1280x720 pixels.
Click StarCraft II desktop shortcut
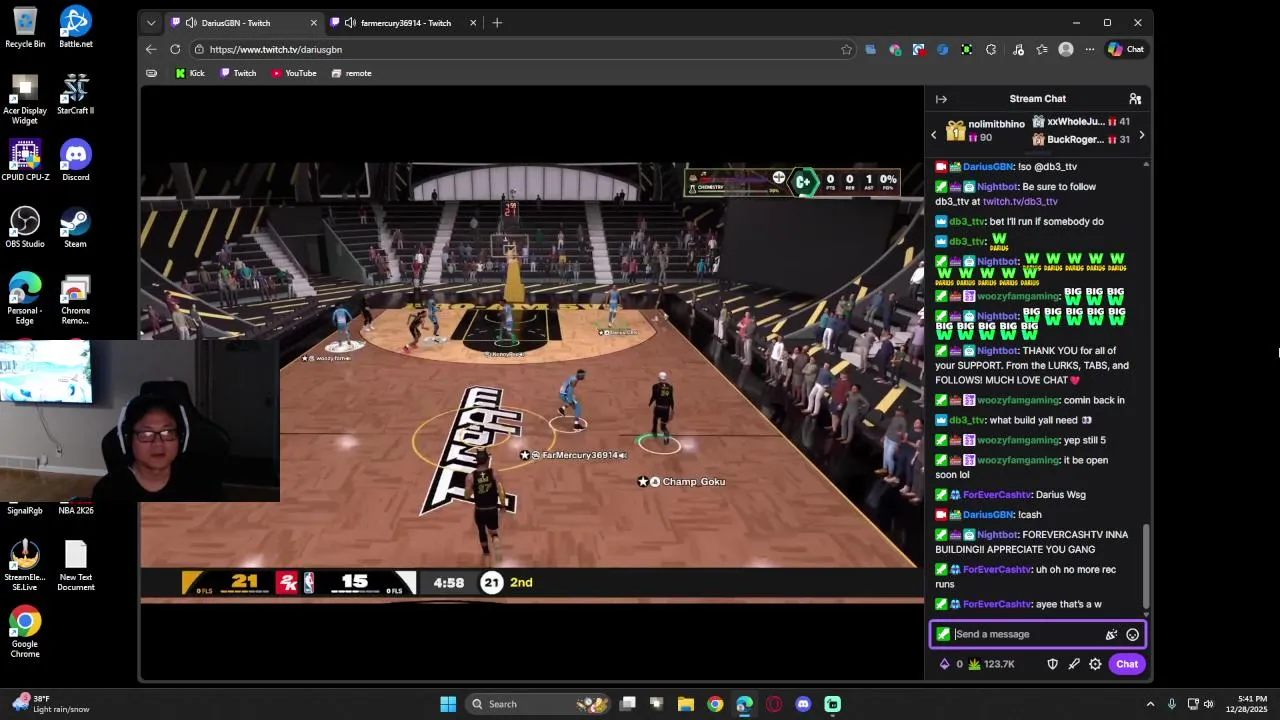(x=76, y=94)
